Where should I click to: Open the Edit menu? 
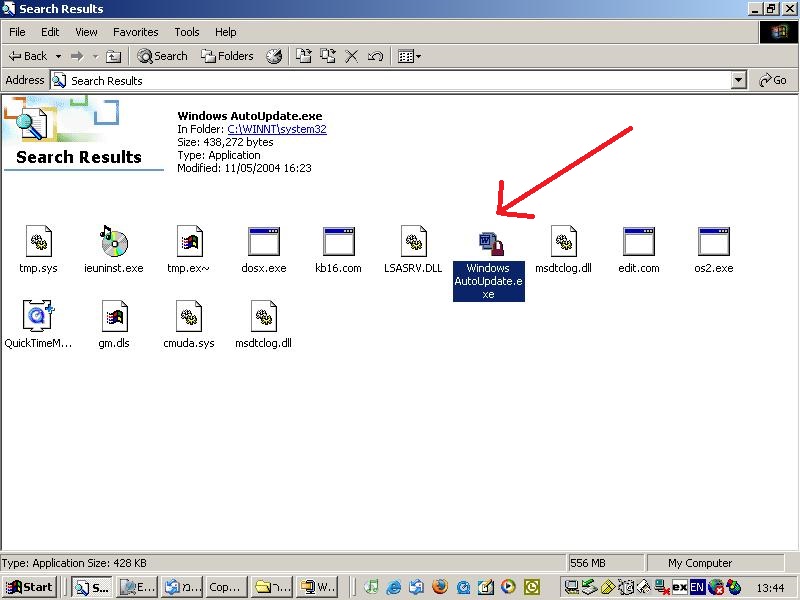50,32
